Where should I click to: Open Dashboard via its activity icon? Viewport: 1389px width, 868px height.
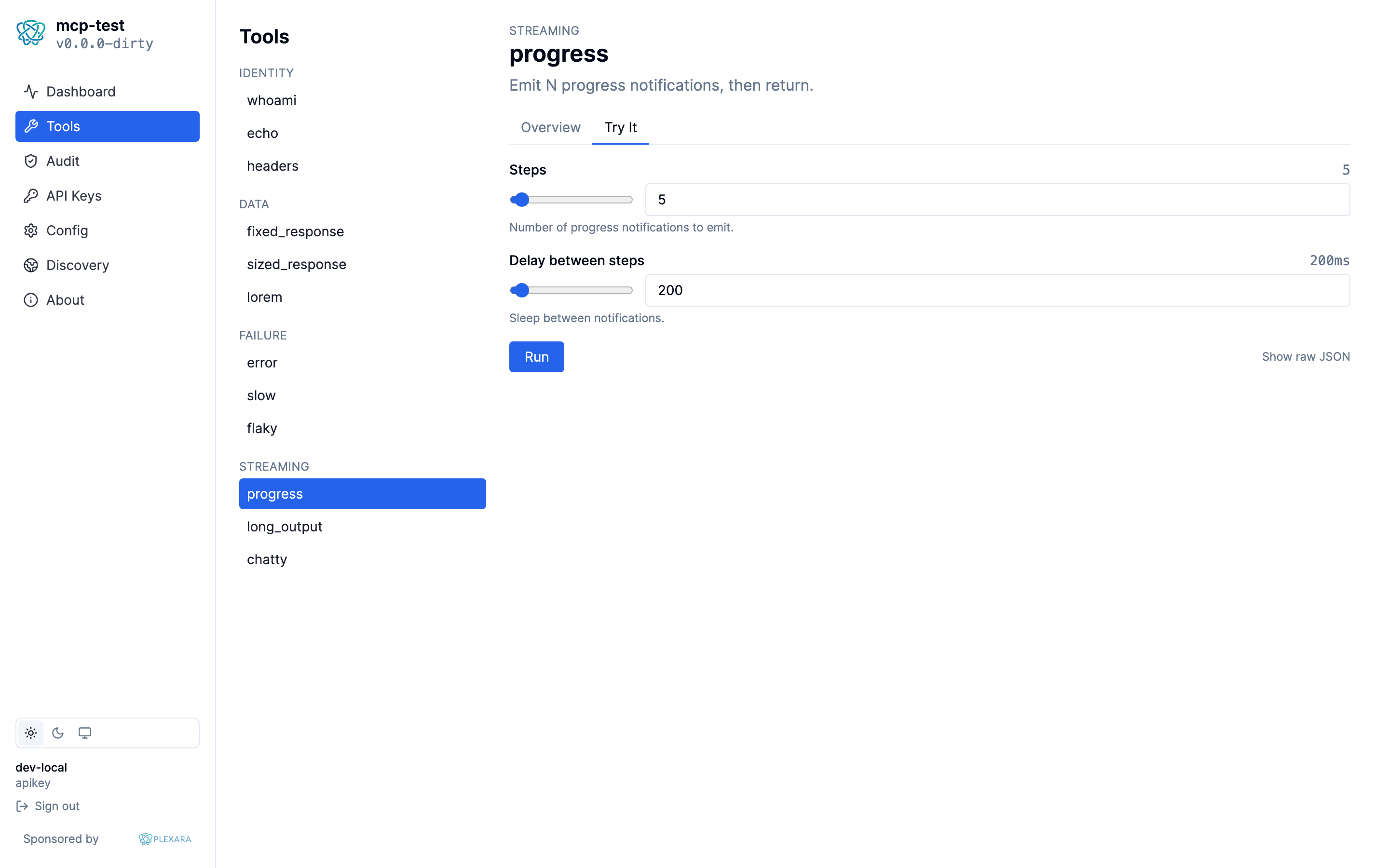[x=31, y=92]
